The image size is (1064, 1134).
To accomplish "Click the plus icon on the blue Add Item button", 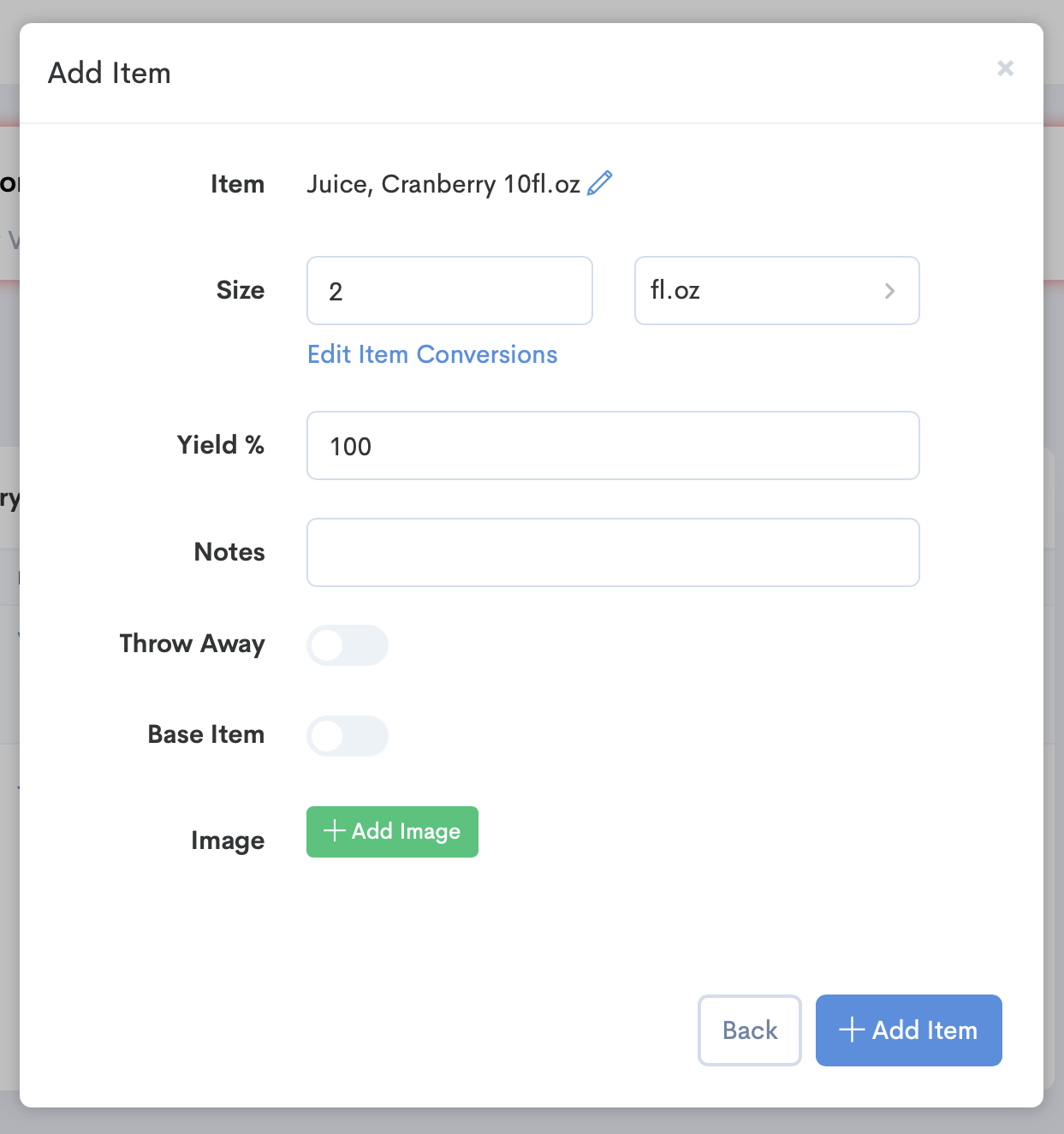I will (x=852, y=1030).
